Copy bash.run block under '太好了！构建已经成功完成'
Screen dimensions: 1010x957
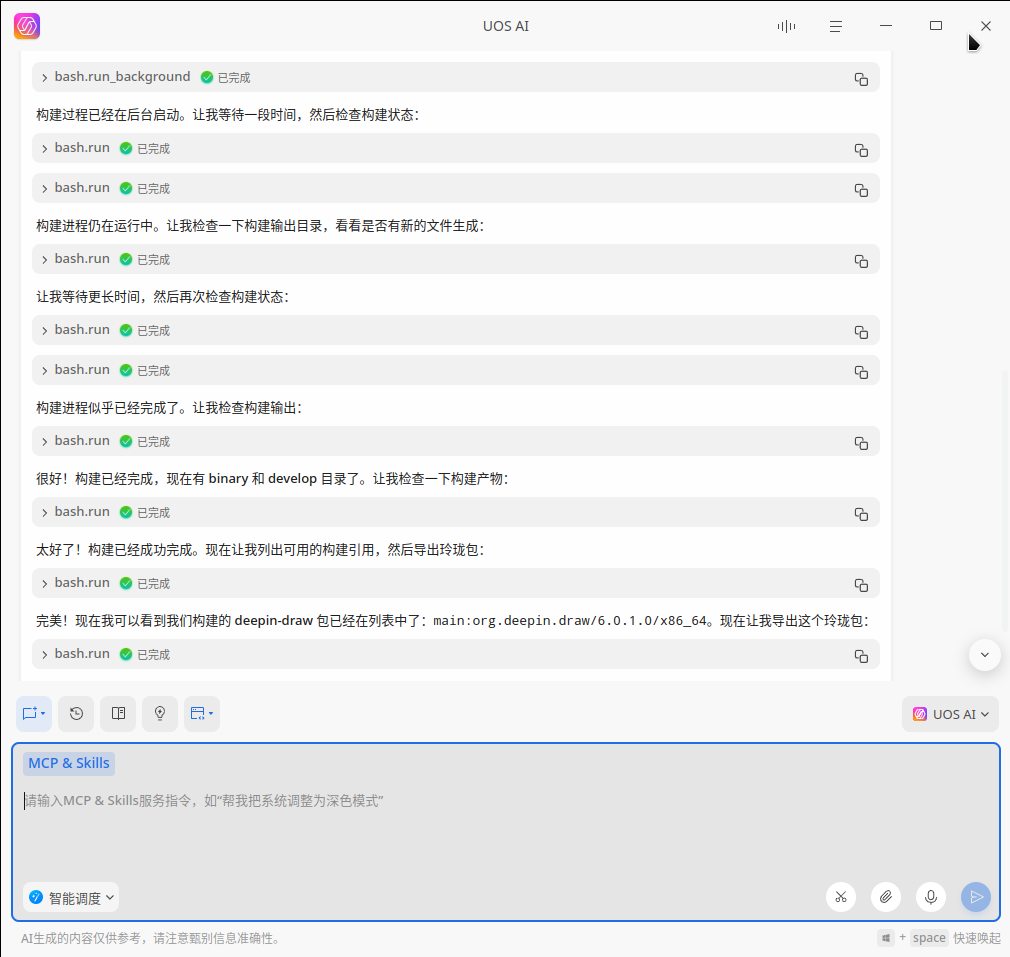click(x=861, y=585)
